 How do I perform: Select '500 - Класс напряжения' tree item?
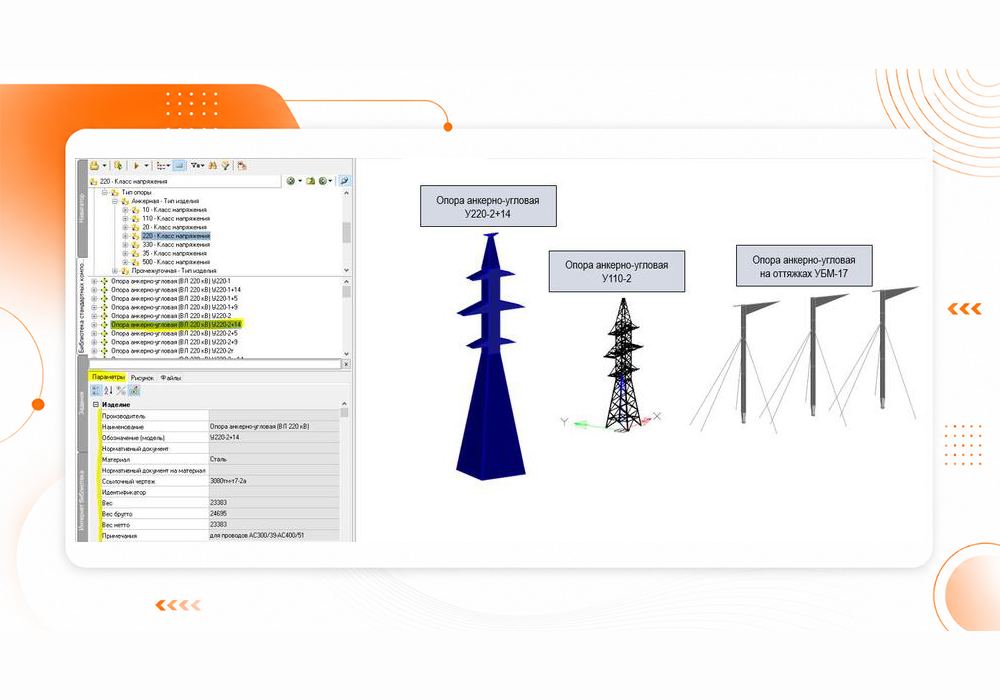176,262
